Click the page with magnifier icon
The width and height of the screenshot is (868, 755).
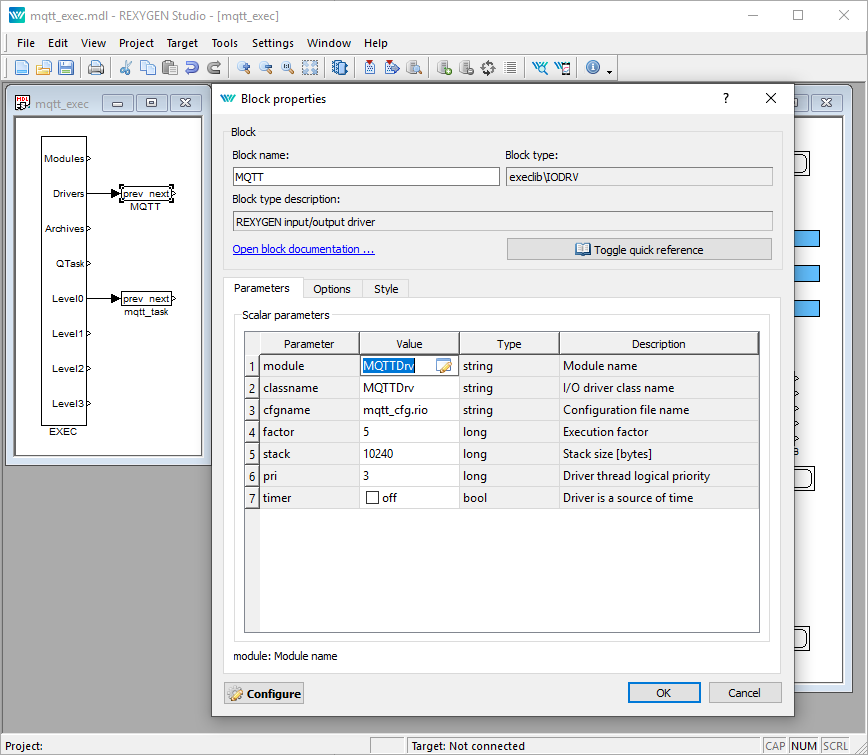pyautogui.click(x=414, y=68)
